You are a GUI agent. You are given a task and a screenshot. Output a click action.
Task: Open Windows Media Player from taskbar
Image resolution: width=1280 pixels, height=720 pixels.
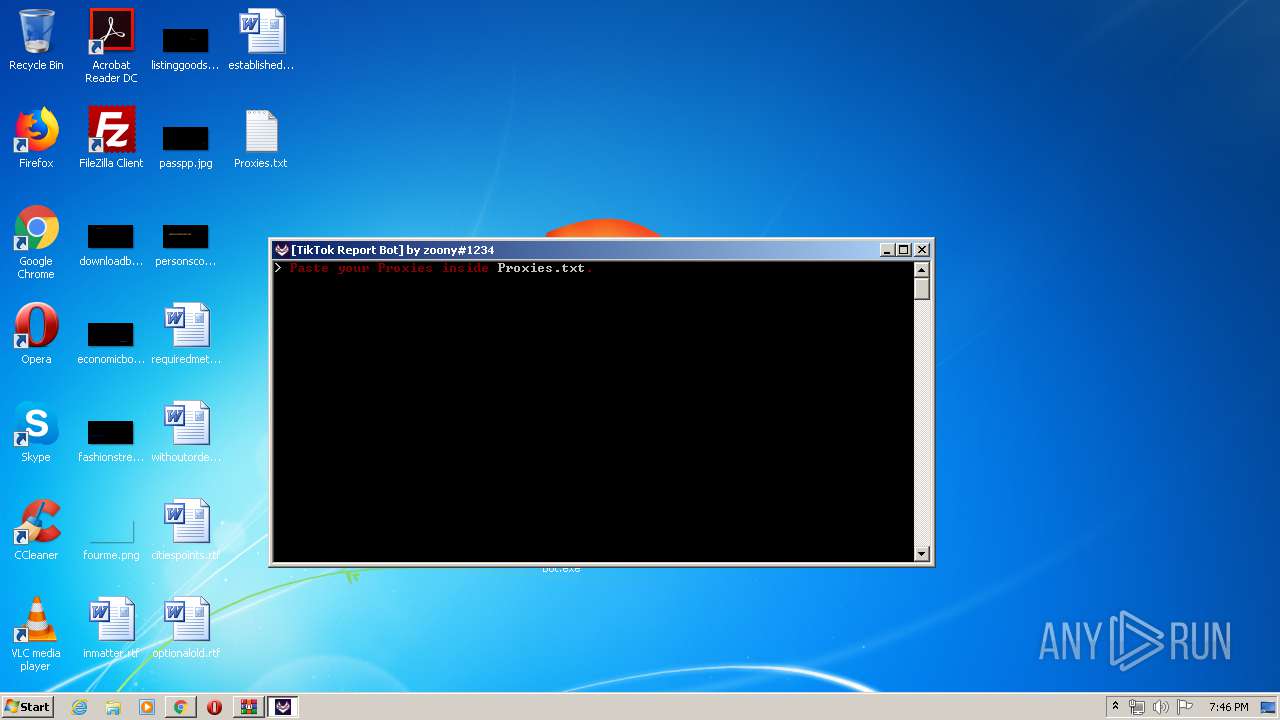pyautogui.click(x=147, y=707)
